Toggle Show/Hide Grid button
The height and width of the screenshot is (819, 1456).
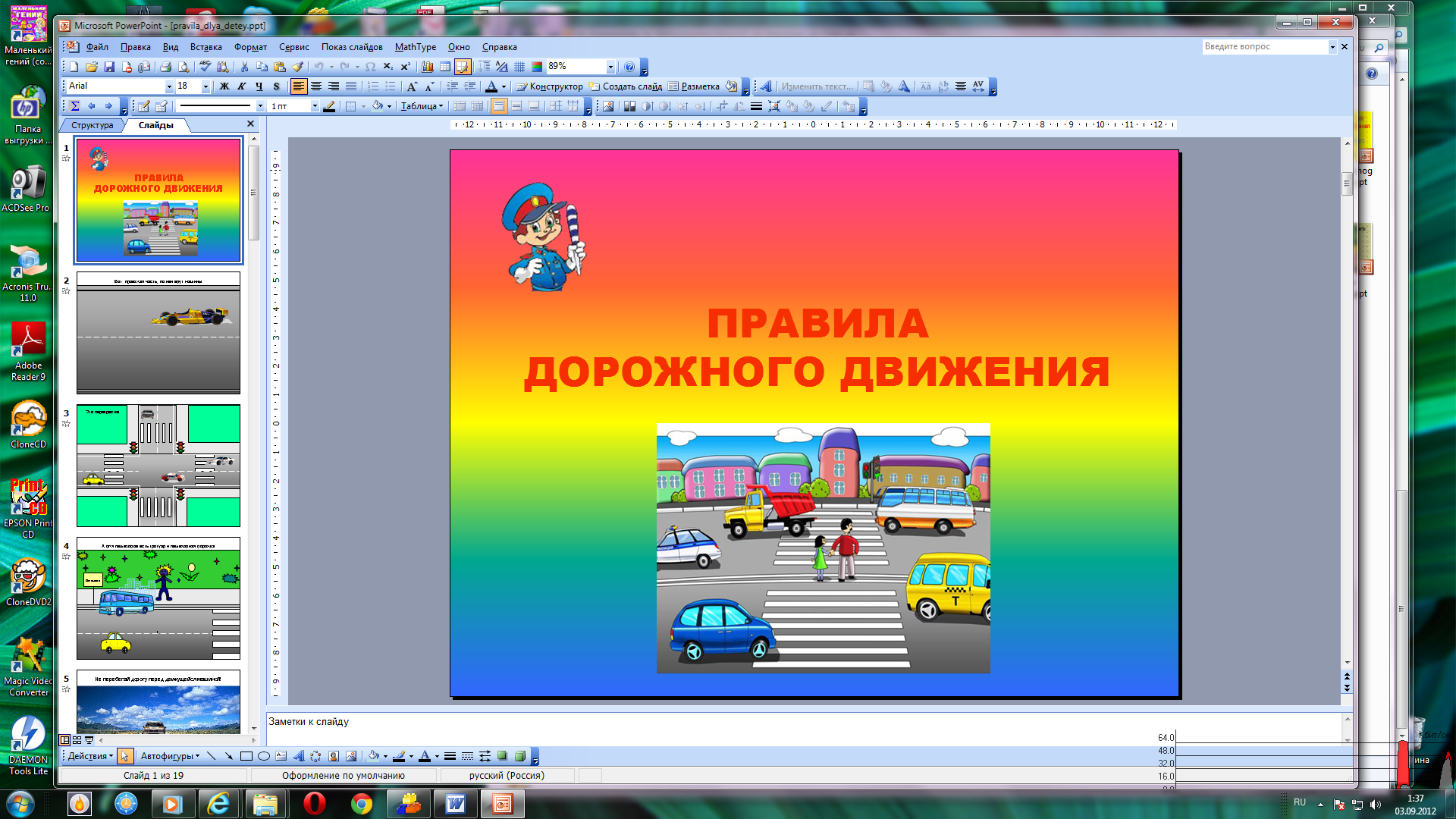[x=519, y=67]
